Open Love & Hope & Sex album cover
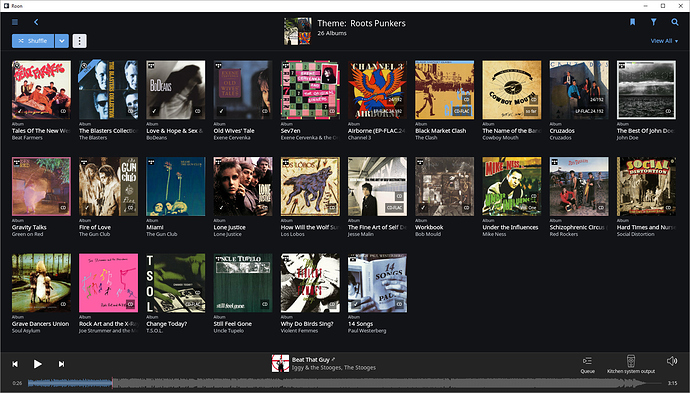690x393 pixels. pyautogui.click(x=176, y=90)
